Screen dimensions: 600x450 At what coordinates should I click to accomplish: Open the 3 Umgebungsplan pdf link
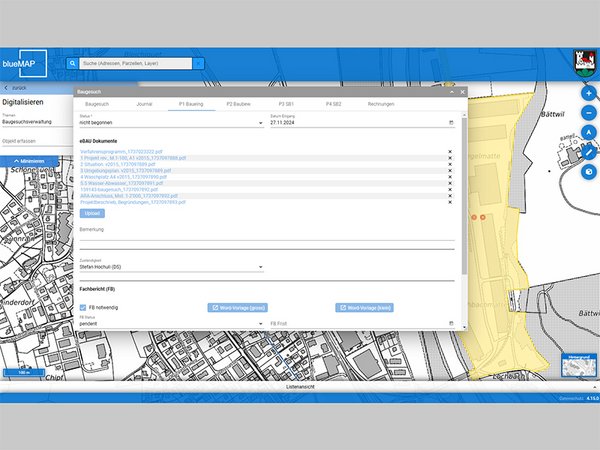(126, 171)
